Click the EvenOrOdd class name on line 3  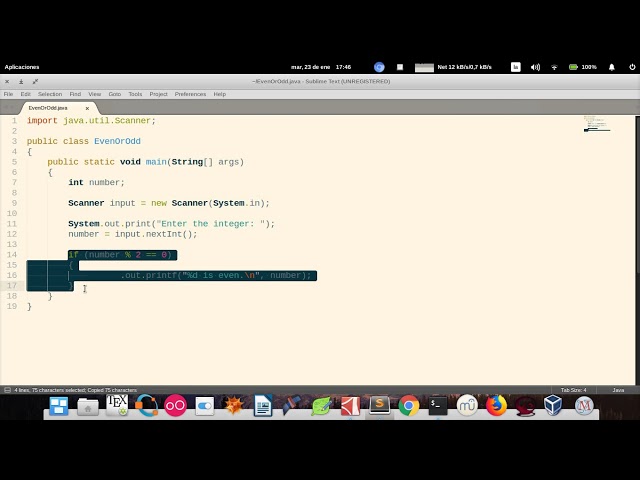(117, 141)
